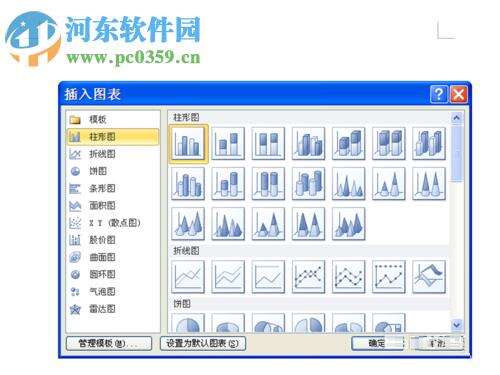The height and width of the screenshot is (375, 500).
Task: Select the 条形图 category
Action: point(113,188)
